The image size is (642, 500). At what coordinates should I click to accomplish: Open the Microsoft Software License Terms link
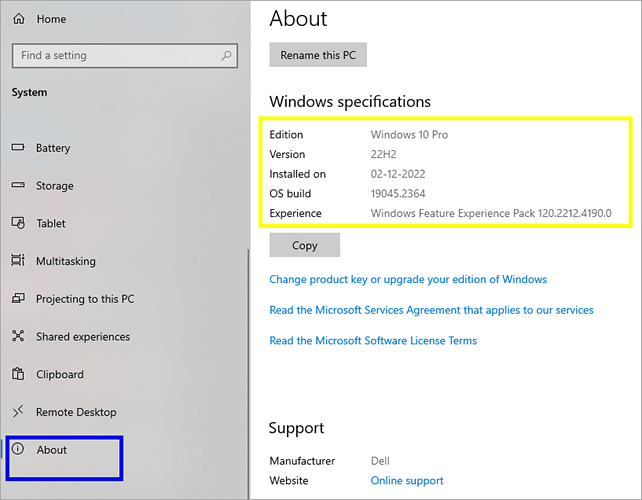pyautogui.click(x=373, y=340)
